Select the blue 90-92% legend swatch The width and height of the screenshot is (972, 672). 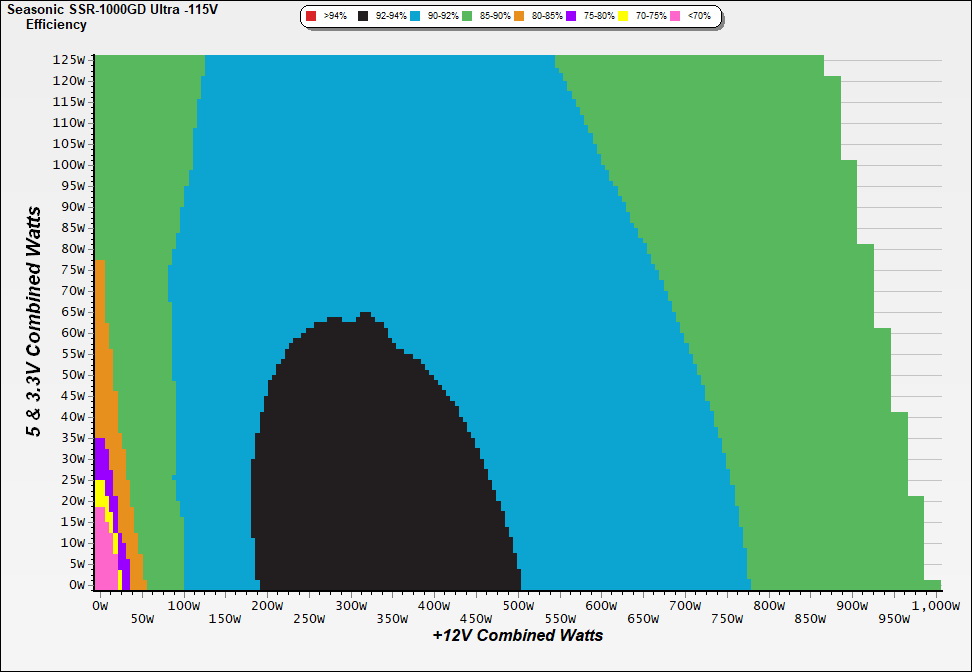(418, 17)
